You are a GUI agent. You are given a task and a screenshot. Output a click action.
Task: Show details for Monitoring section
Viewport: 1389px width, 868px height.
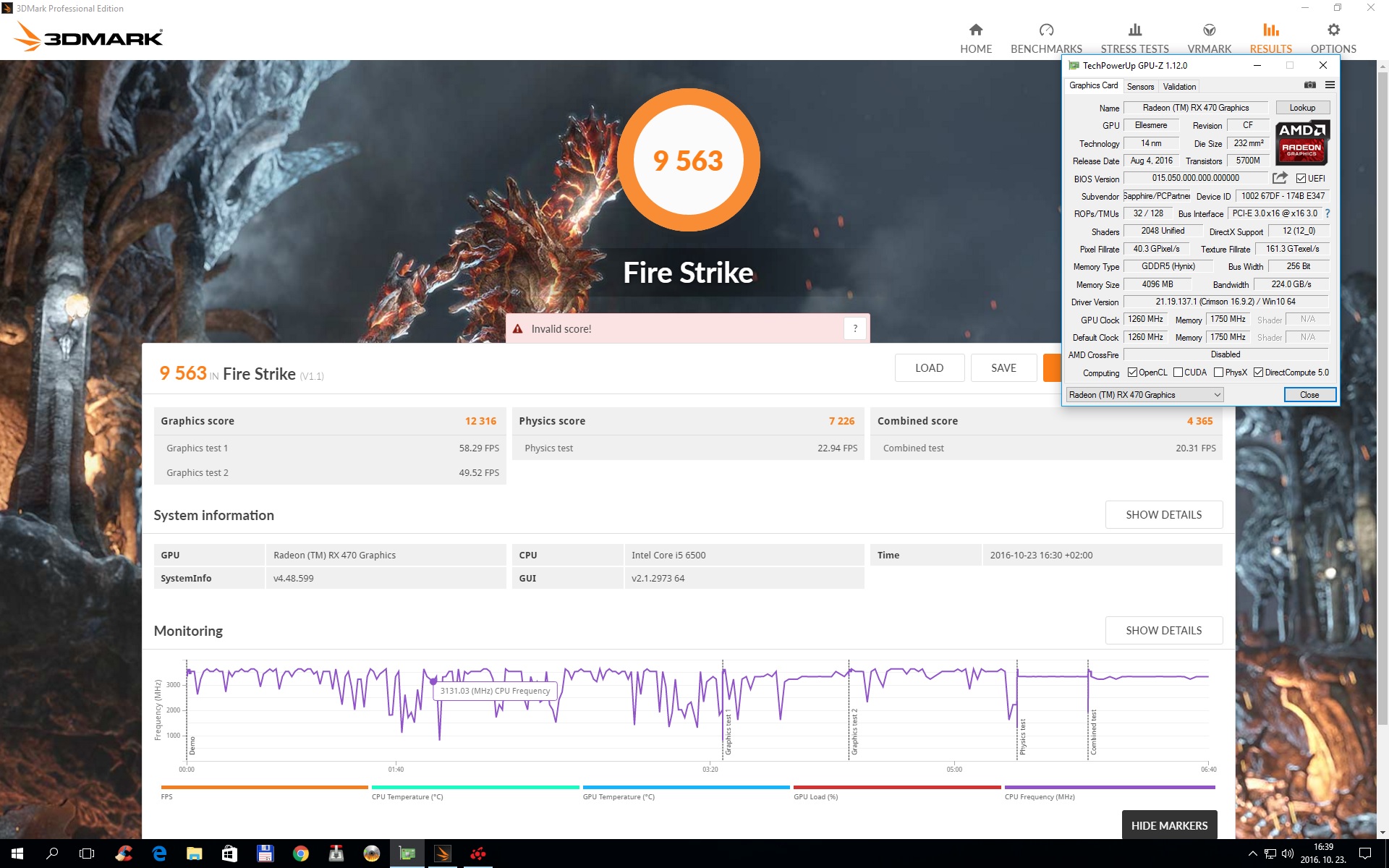pyautogui.click(x=1163, y=631)
